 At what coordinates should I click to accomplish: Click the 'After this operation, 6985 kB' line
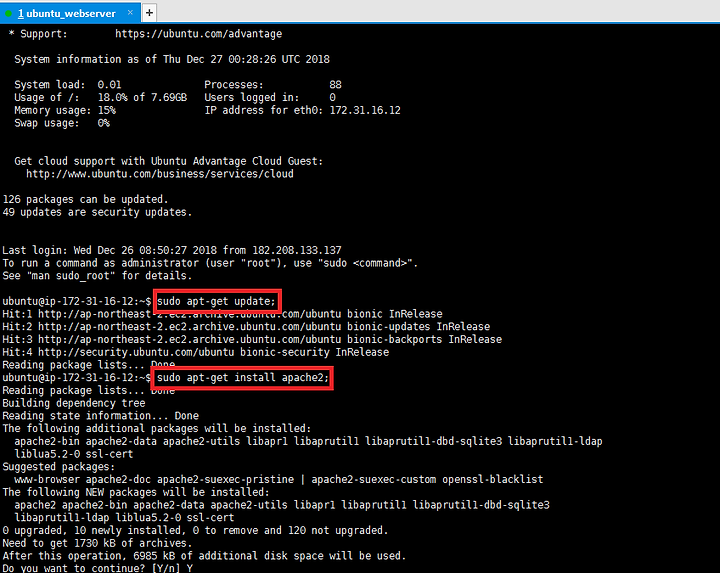(204, 556)
